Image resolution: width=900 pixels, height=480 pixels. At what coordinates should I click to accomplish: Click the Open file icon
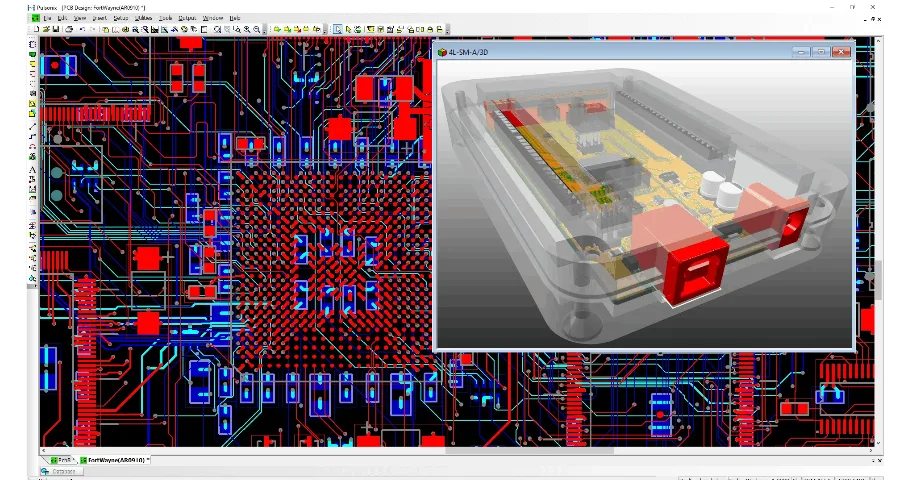(46, 29)
